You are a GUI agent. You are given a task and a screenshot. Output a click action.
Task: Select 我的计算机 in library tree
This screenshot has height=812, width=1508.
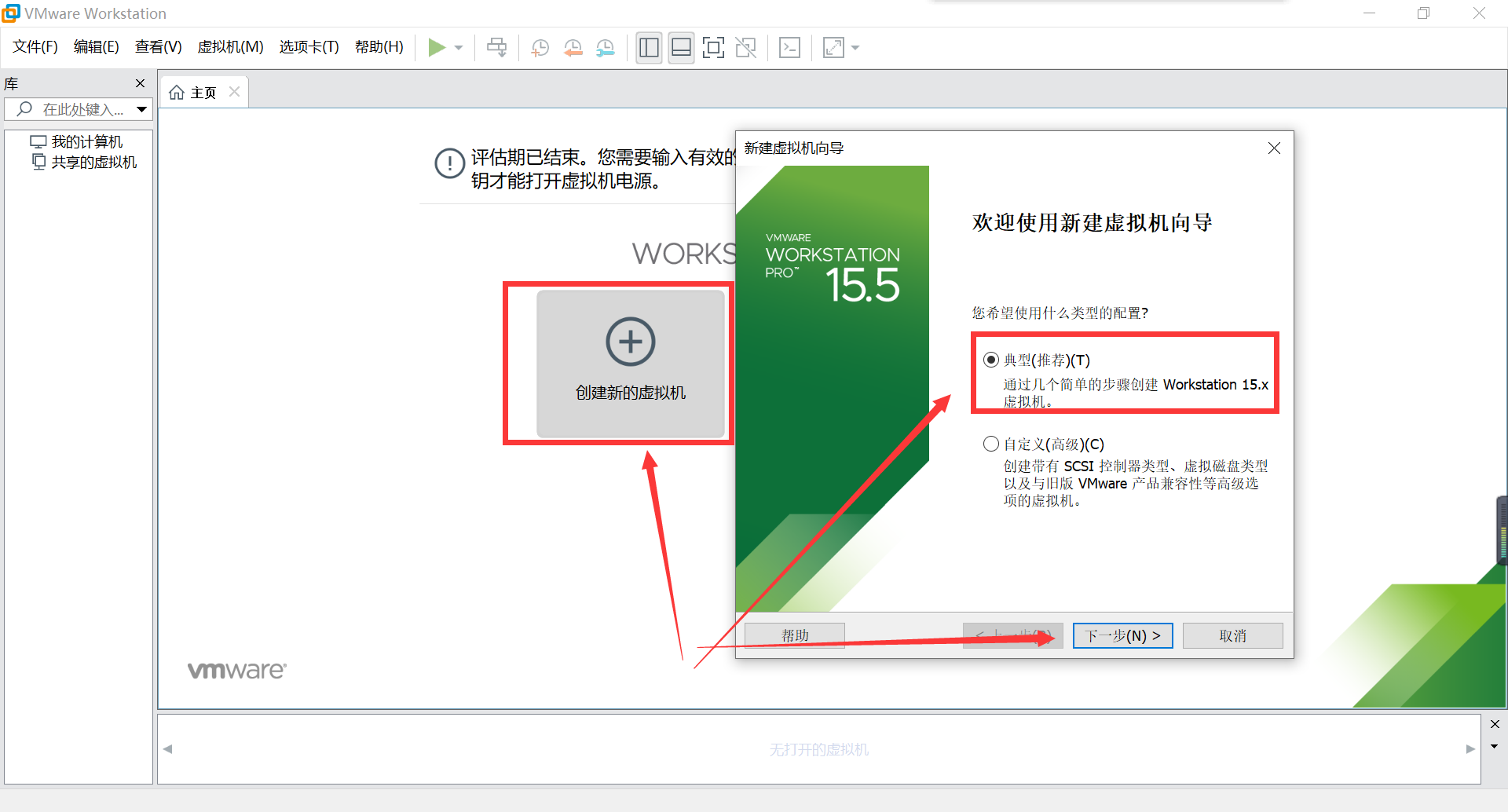tap(76, 141)
